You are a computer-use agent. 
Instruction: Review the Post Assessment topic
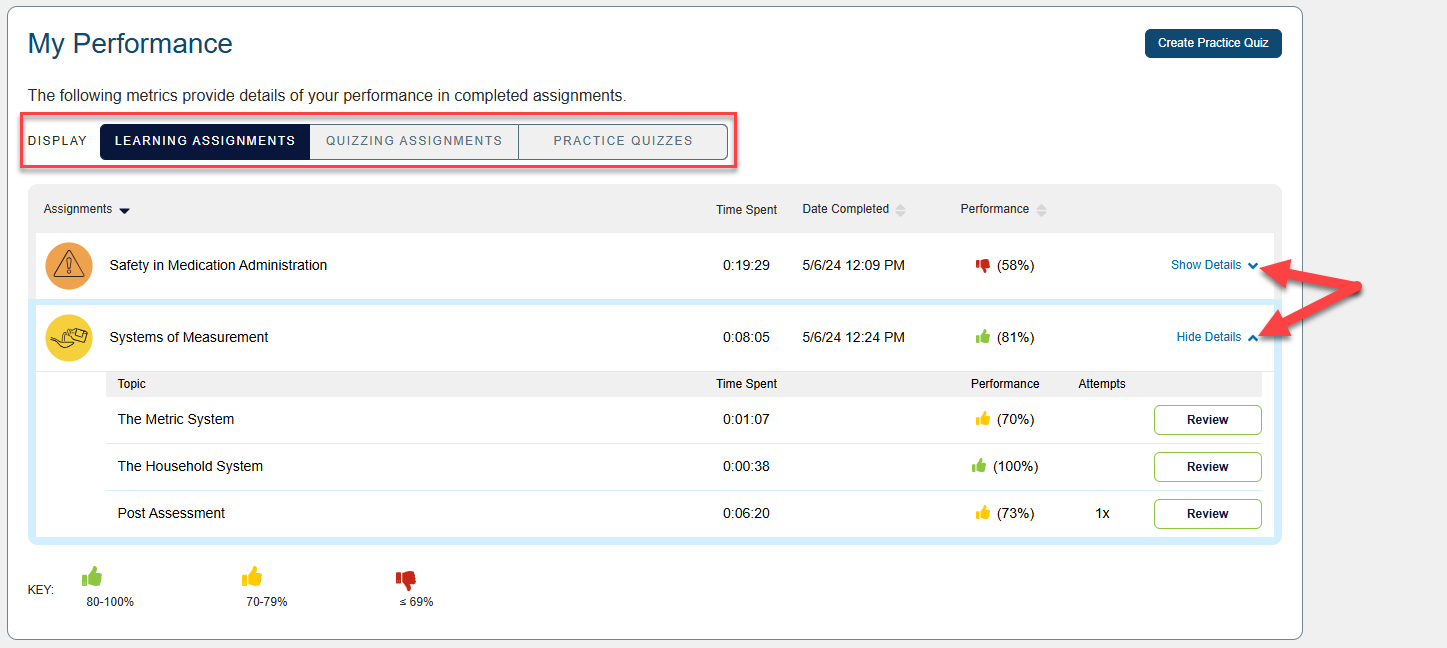click(x=1207, y=514)
